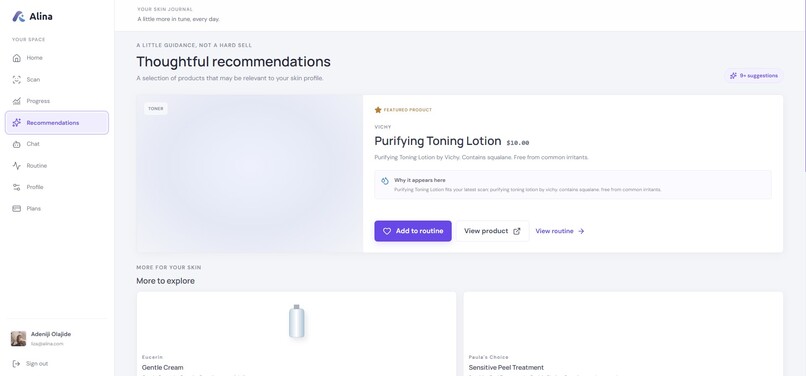The image size is (806, 376).
Task: Select the Scan icon in sidebar
Action: [16, 80]
